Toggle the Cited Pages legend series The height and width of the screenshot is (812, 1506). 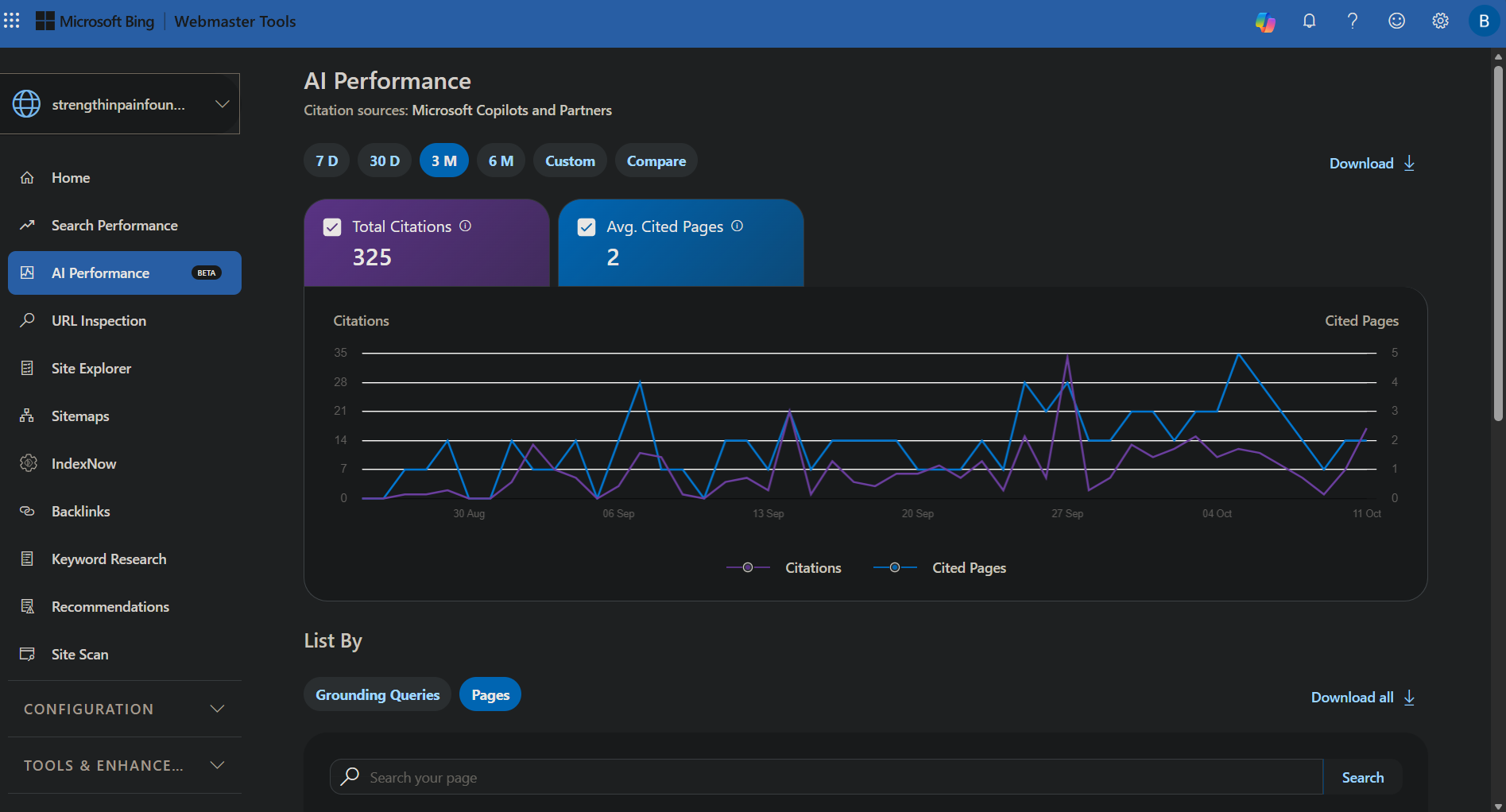coord(939,568)
